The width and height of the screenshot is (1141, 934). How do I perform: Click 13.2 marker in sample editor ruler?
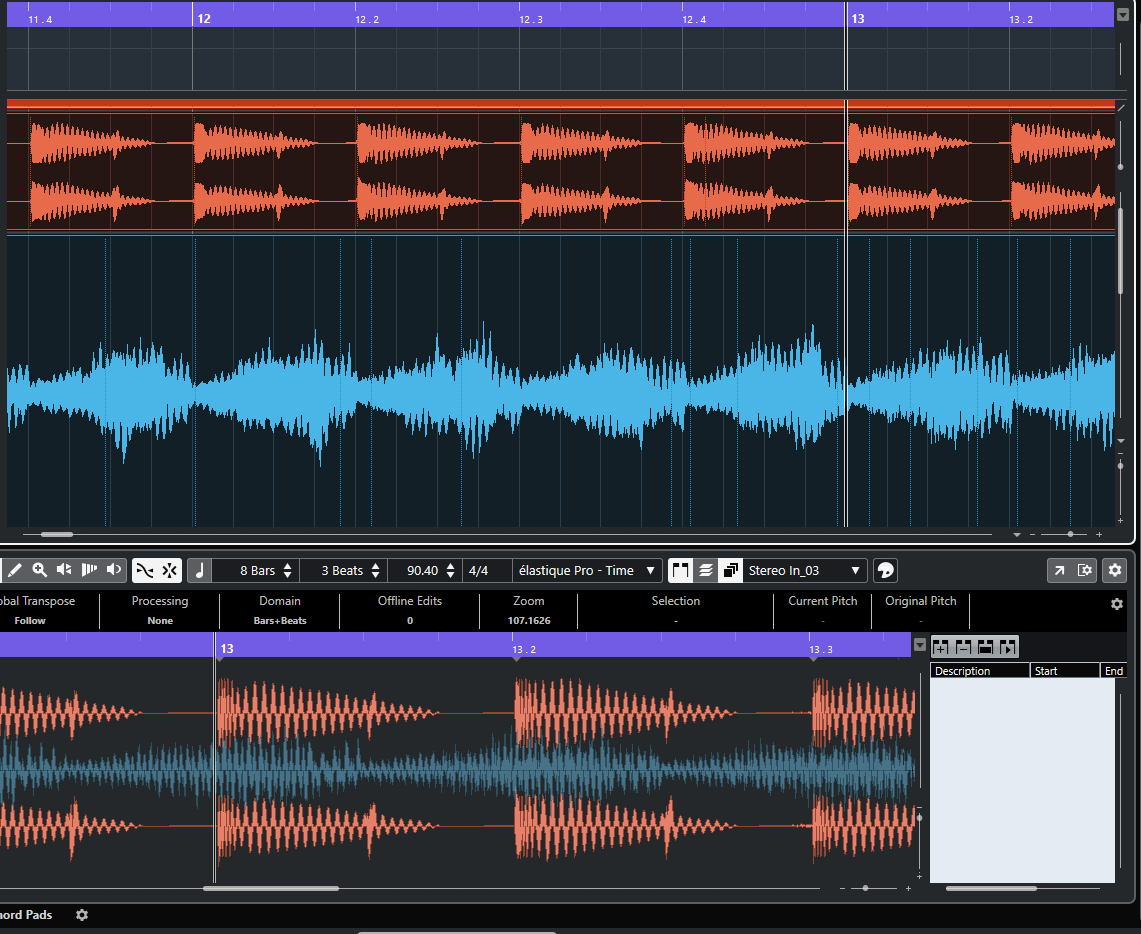[524, 650]
